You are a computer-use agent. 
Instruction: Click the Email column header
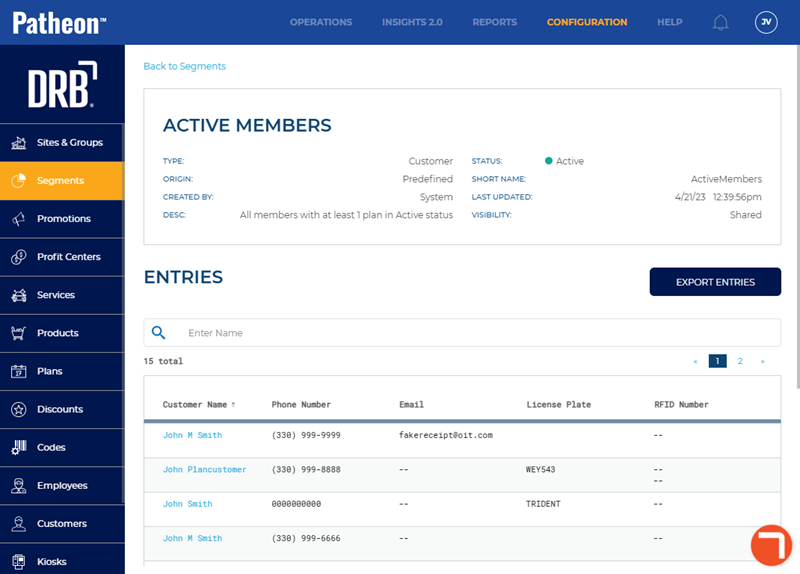(411, 405)
